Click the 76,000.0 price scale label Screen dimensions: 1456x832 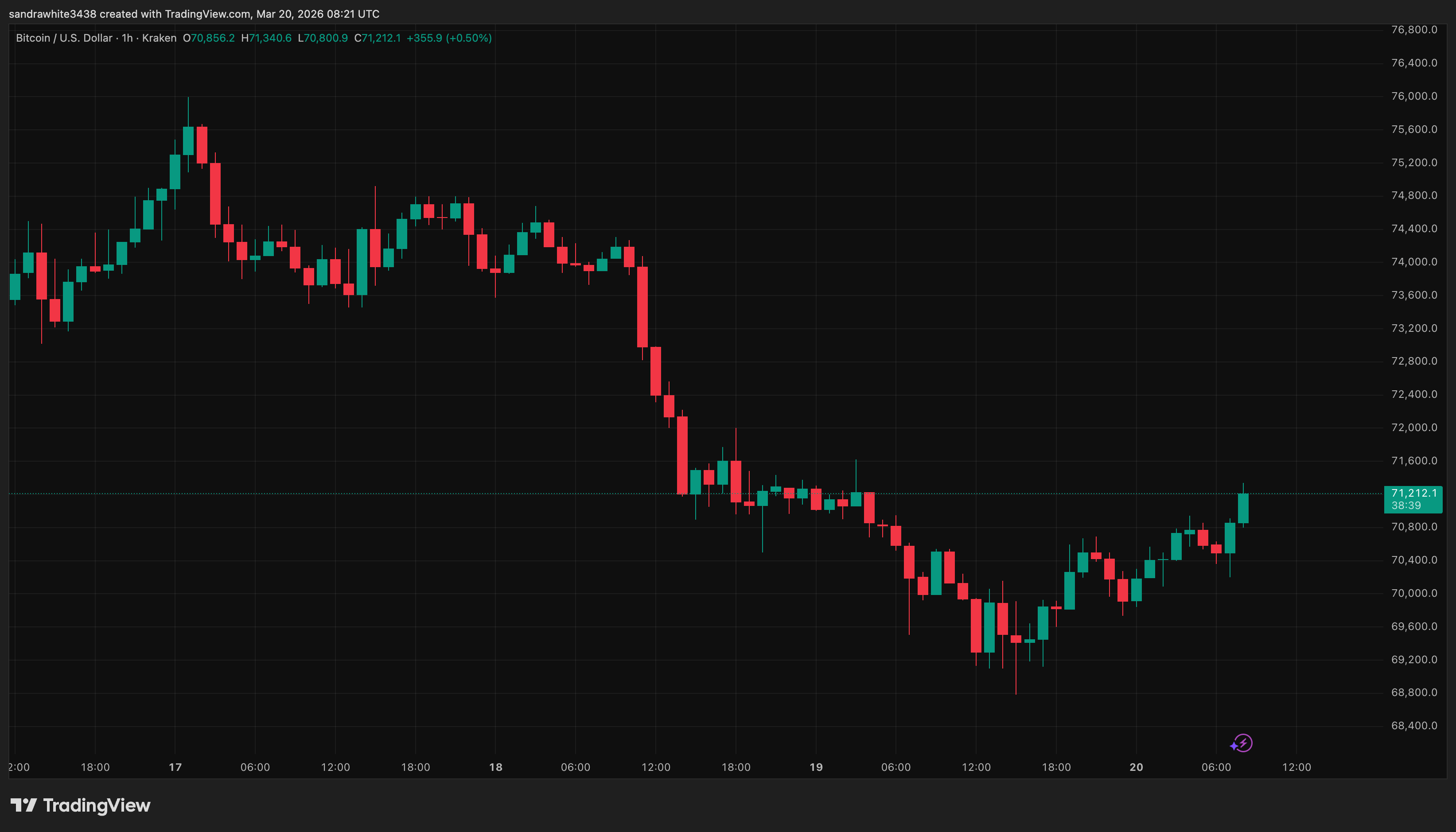(1414, 96)
